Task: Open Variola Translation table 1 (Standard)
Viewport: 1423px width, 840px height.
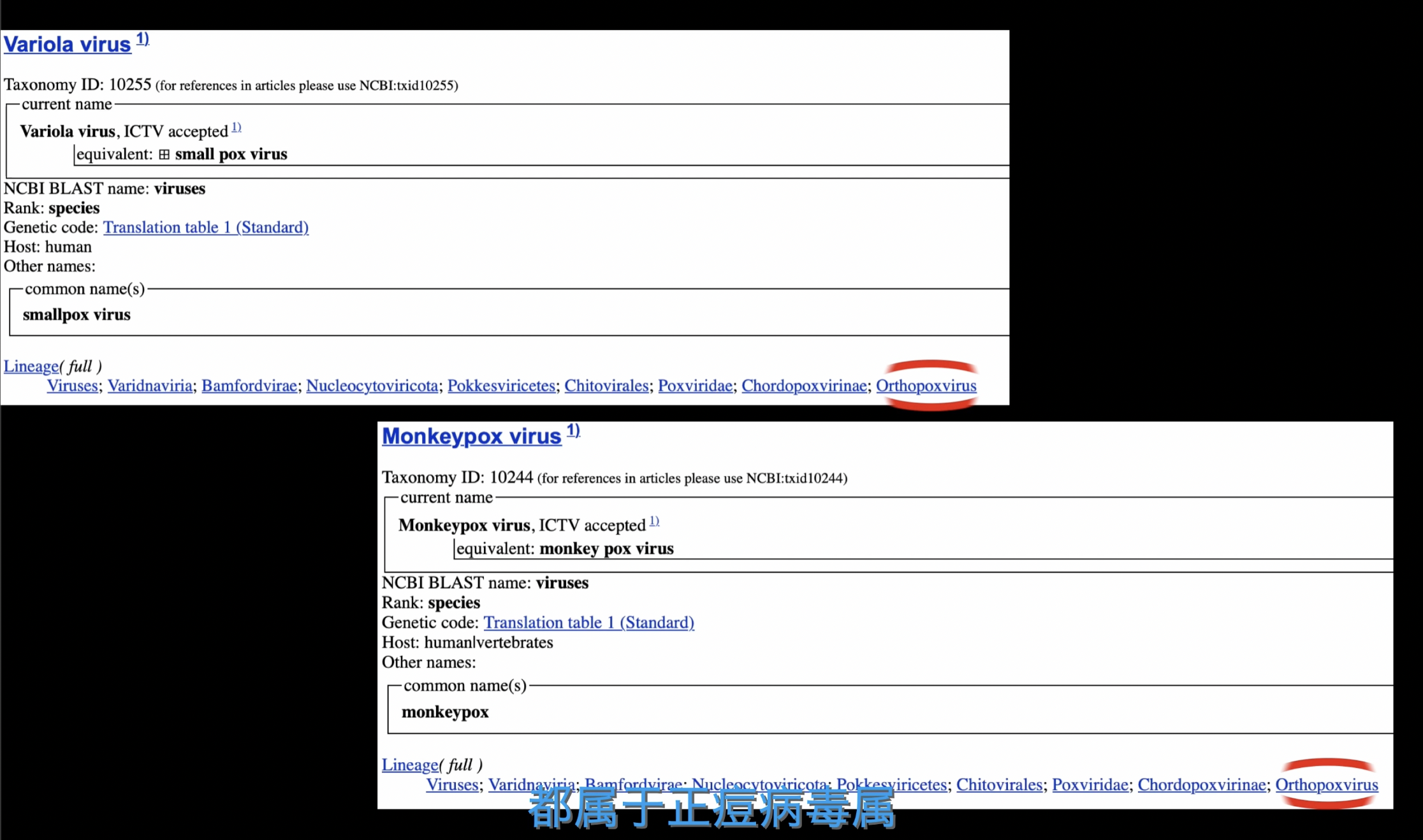Action: (x=205, y=228)
